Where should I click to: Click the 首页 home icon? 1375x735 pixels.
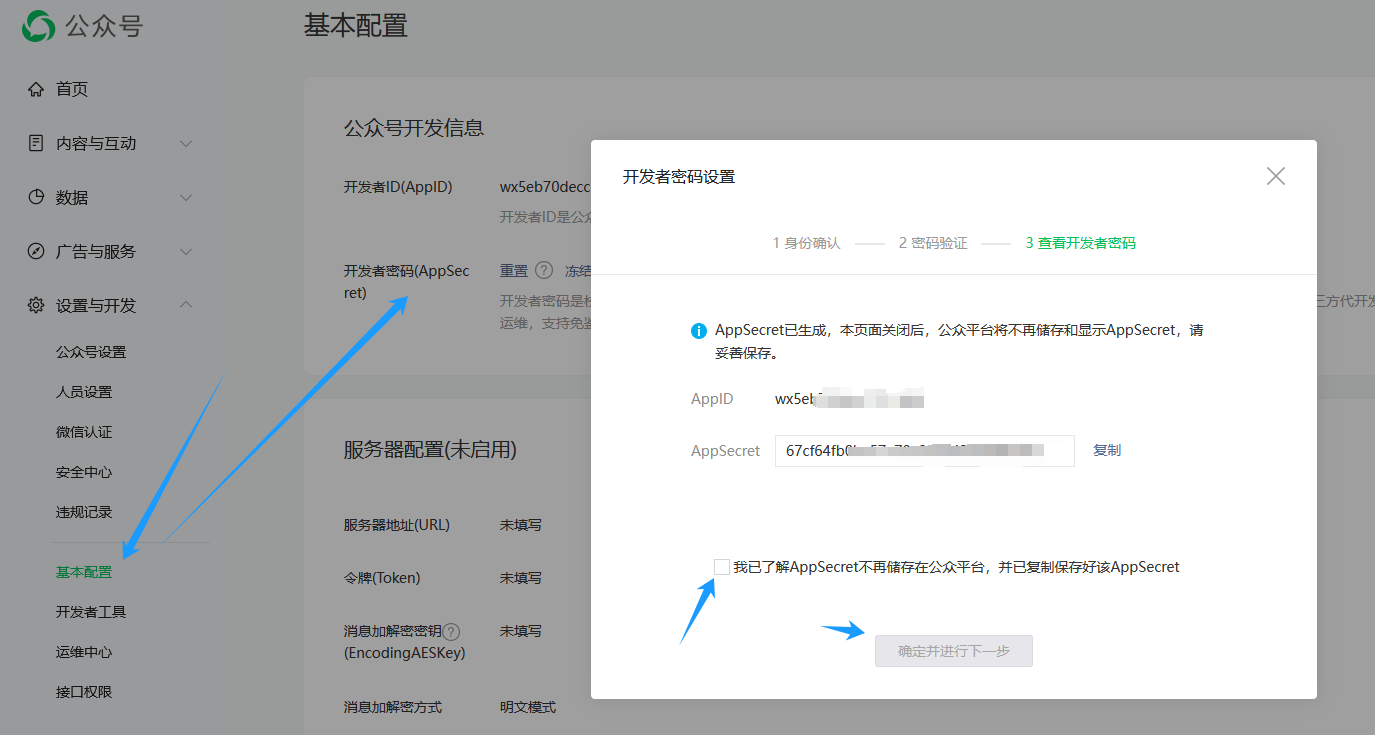[x=36, y=90]
